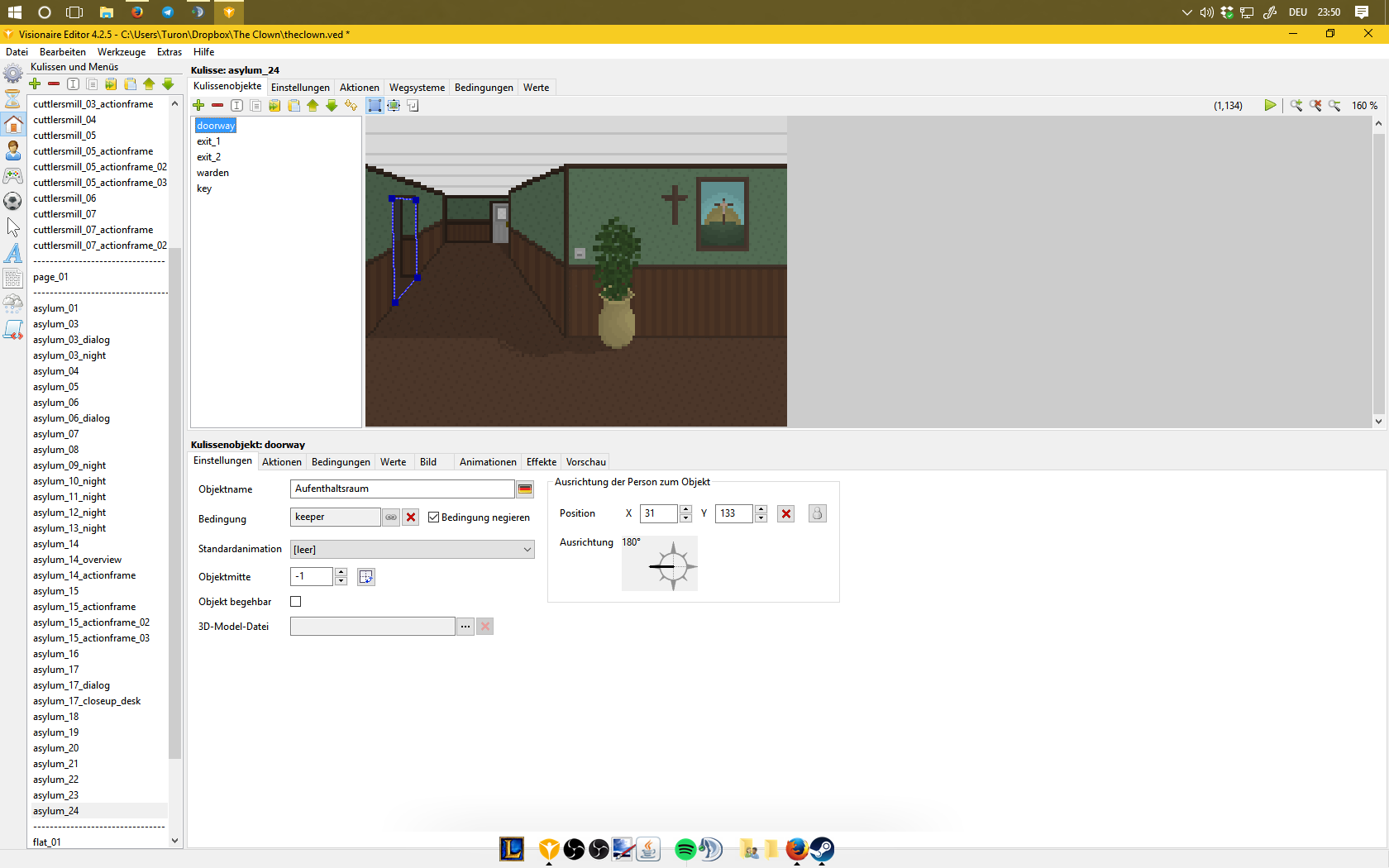Select the asylum_17_closeup_desk scene
1389x868 pixels.
[x=87, y=701]
